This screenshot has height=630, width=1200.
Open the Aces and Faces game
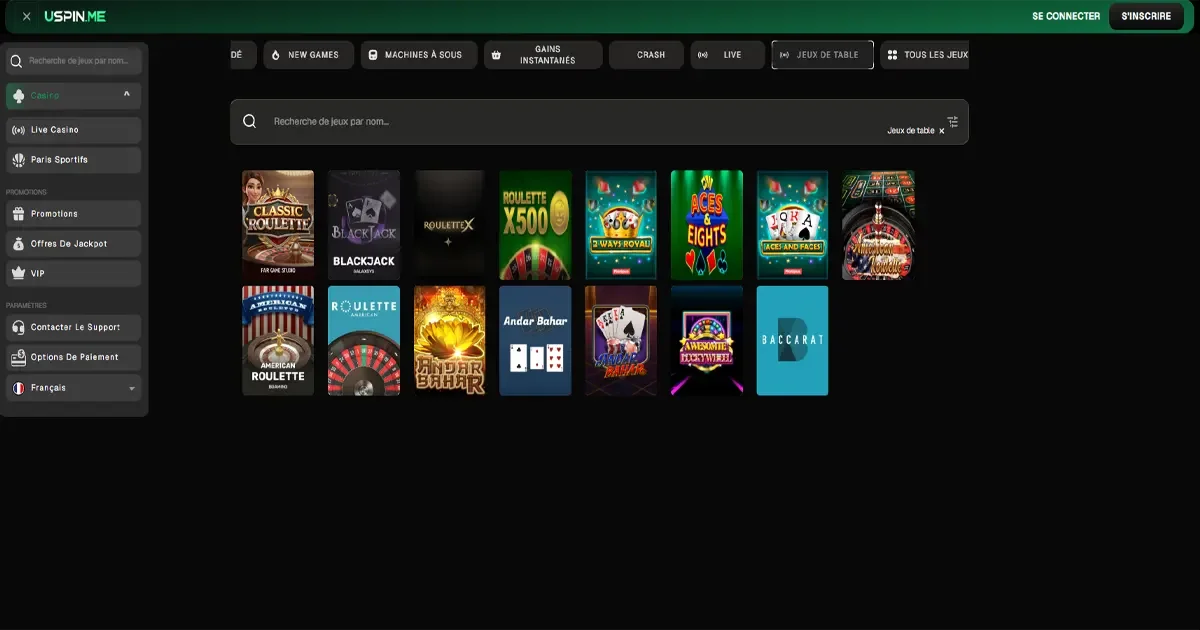[793, 225]
